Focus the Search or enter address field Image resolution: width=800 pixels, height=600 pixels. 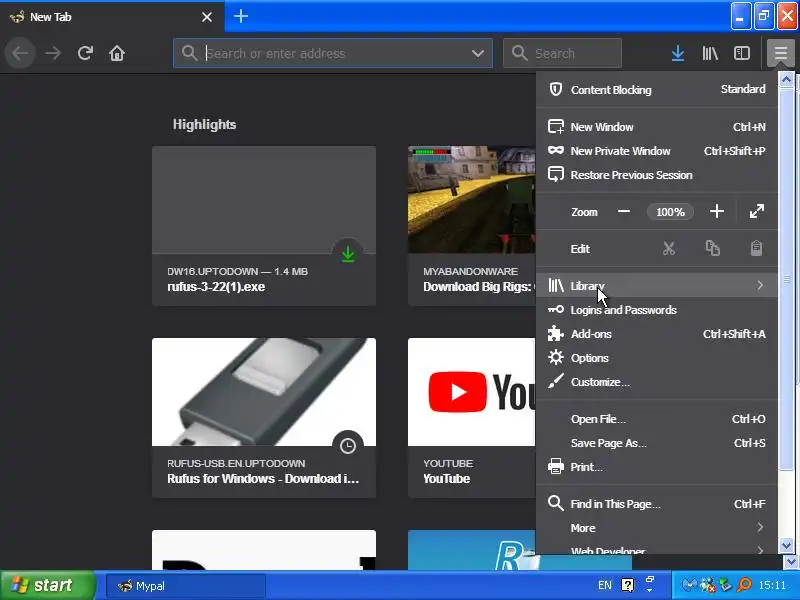(x=333, y=53)
